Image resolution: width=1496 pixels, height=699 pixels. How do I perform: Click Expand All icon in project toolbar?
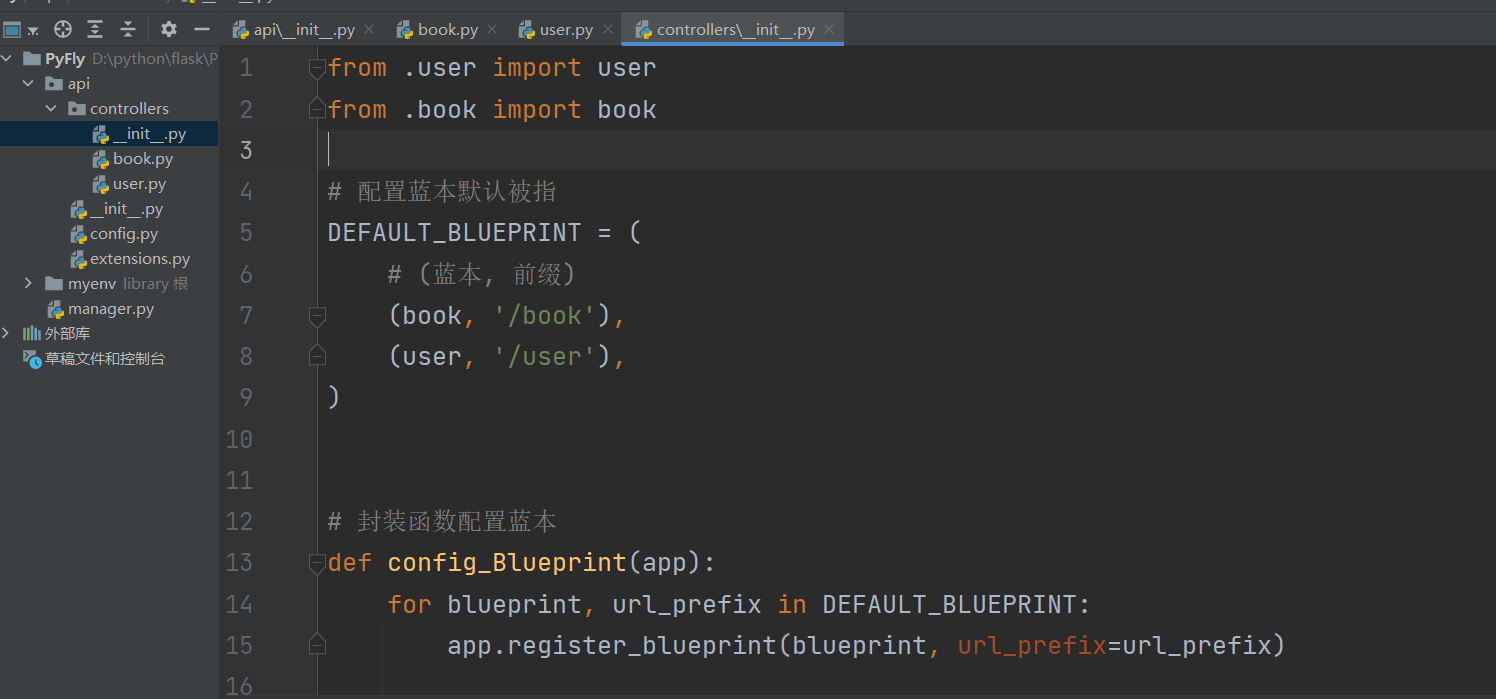tap(95, 29)
